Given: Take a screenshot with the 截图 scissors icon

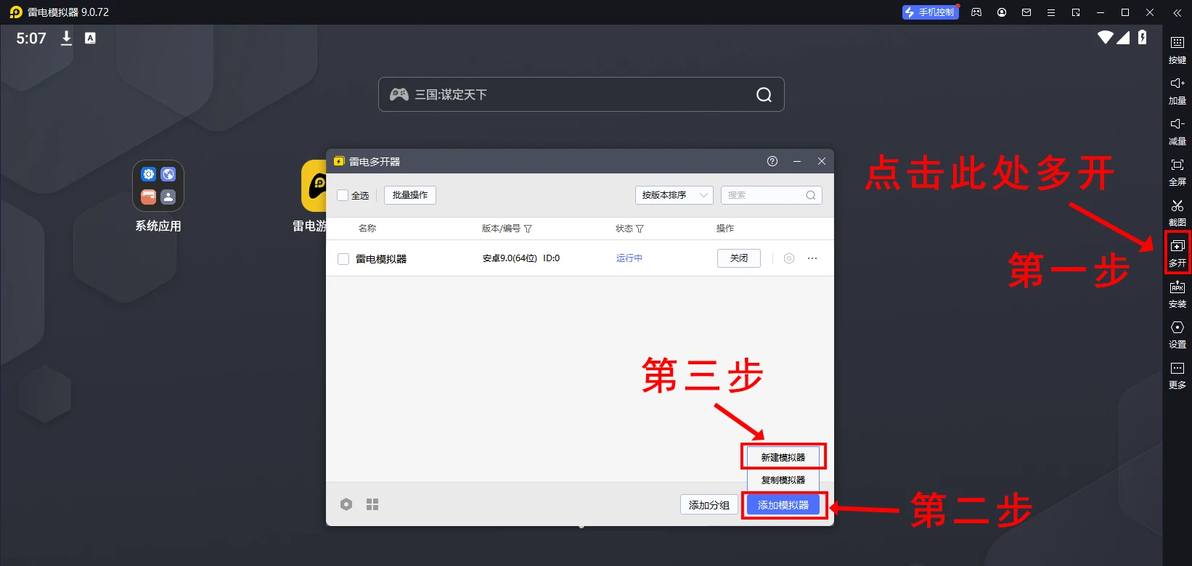Looking at the screenshot, I should 1177,212.
